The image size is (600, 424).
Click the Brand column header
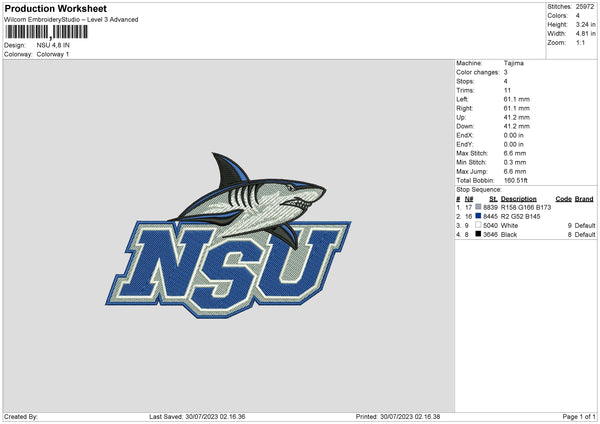pos(585,197)
